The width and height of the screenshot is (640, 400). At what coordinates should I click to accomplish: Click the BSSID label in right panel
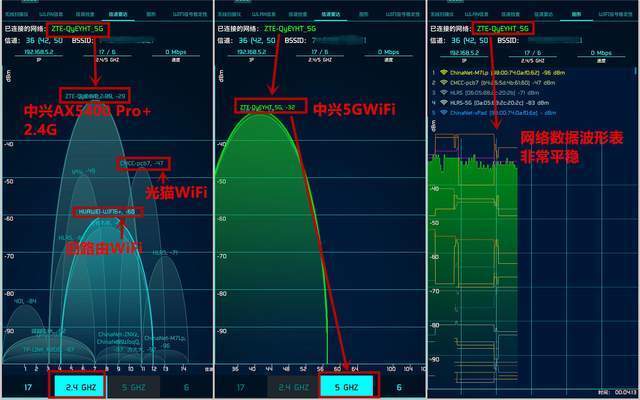pos(508,41)
